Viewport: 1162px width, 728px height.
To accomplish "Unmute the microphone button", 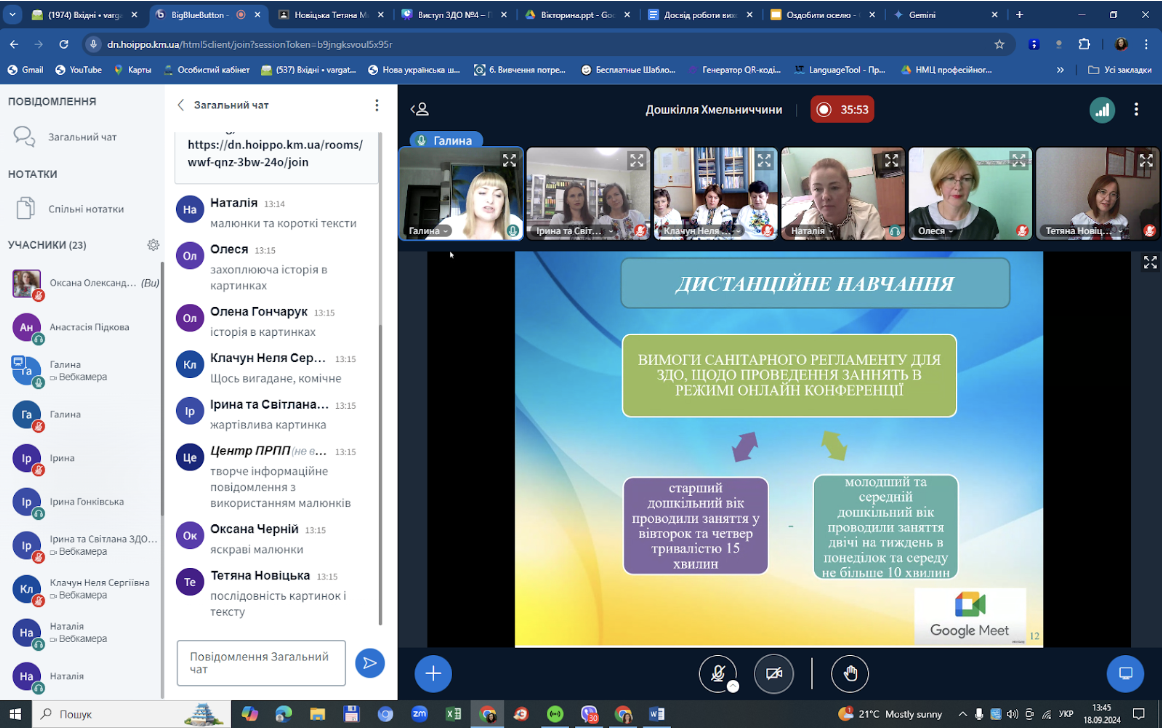I will pos(717,673).
